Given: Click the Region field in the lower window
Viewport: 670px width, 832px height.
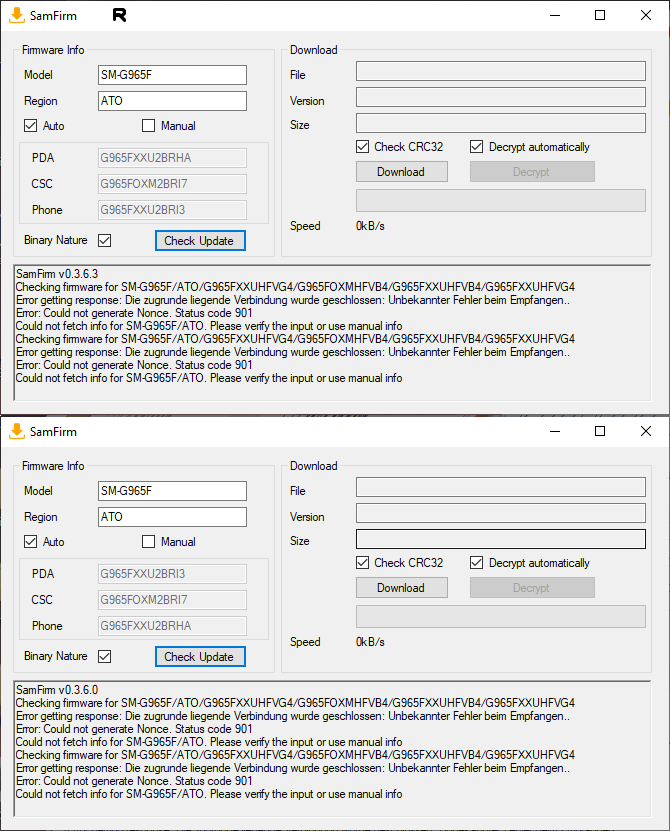Looking at the screenshot, I should pyautogui.click(x=172, y=517).
